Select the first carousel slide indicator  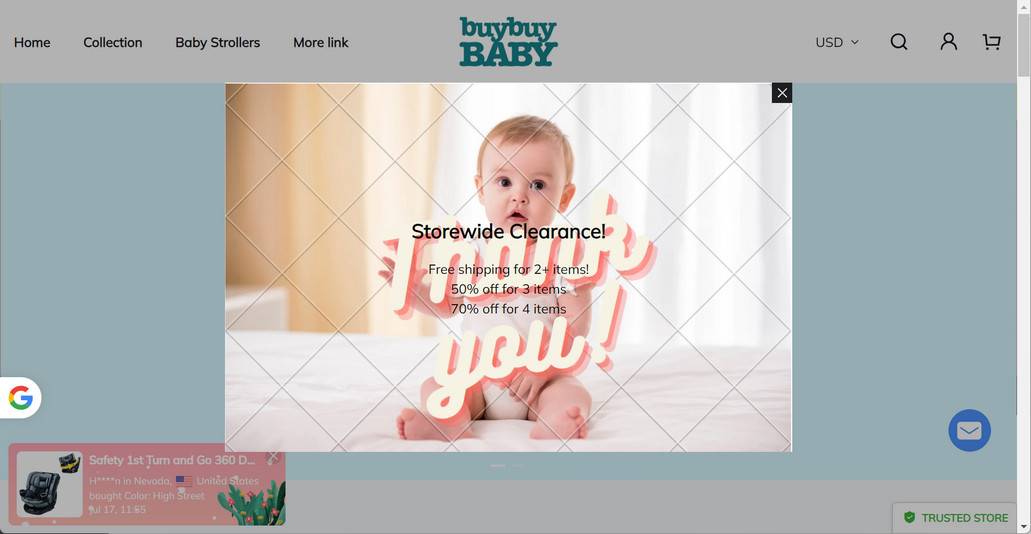(498, 466)
